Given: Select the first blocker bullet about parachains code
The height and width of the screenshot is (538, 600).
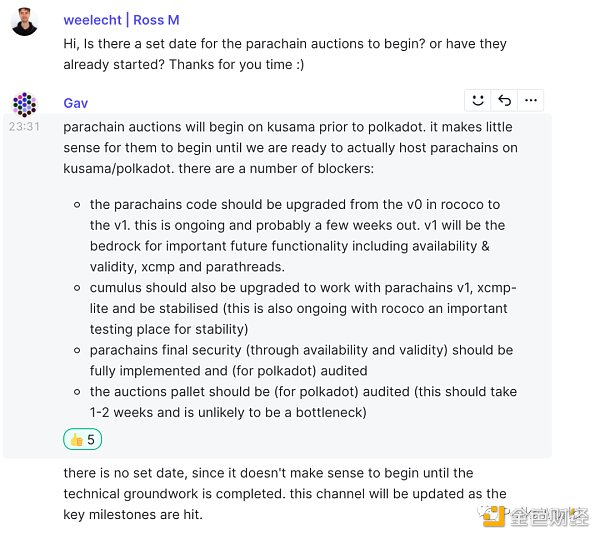Looking at the screenshot, I should [295, 235].
